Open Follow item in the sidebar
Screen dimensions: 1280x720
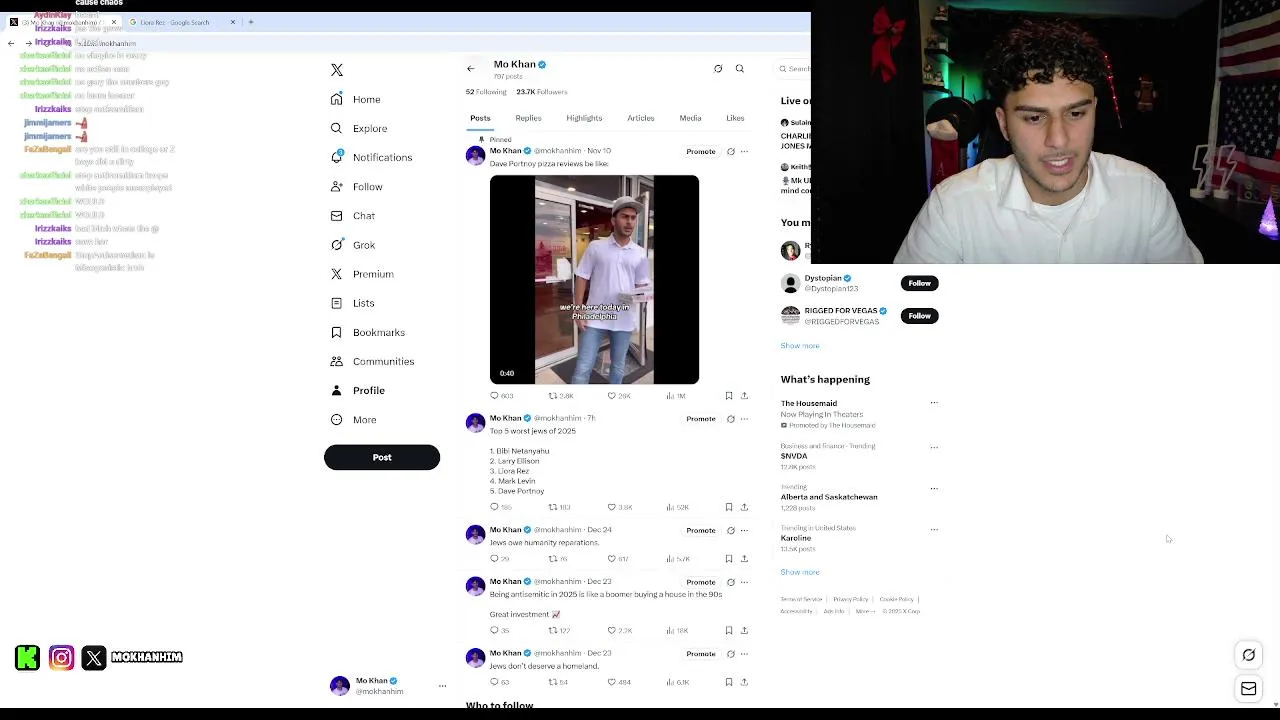(357, 187)
